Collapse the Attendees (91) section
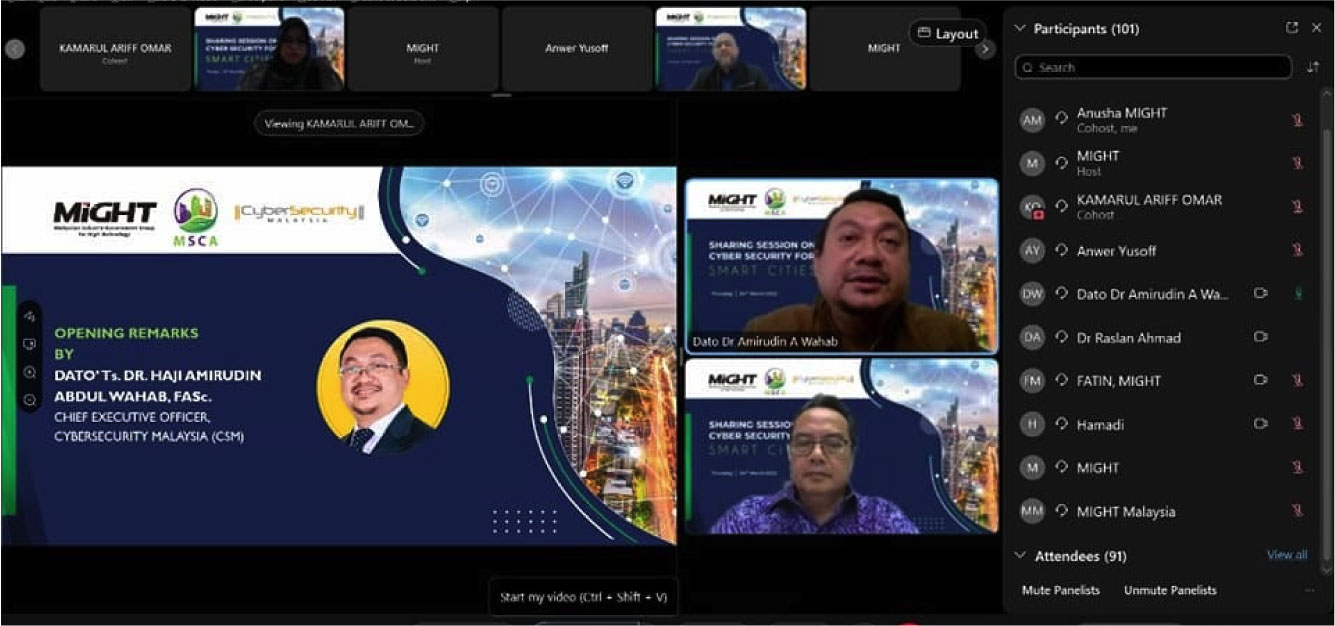1335x626 pixels. coord(1020,556)
